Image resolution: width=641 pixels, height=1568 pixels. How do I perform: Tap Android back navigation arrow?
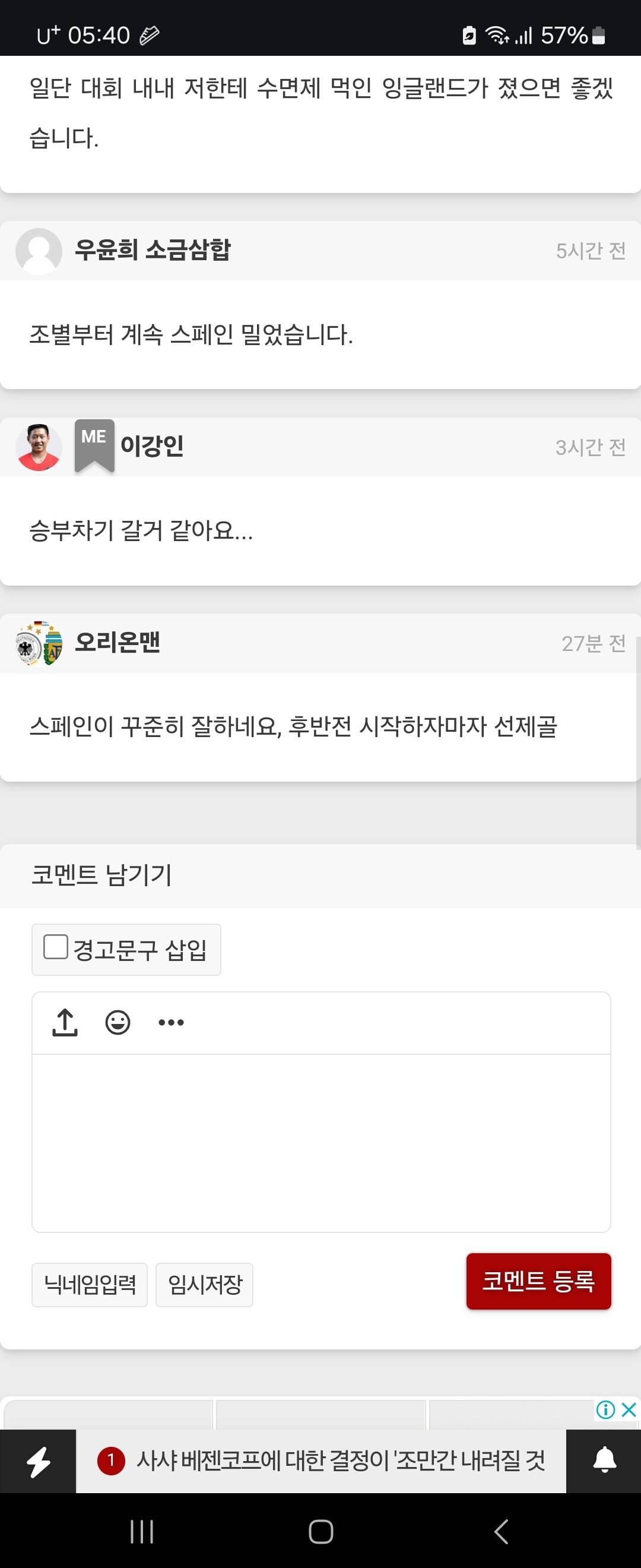[500, 1532]
